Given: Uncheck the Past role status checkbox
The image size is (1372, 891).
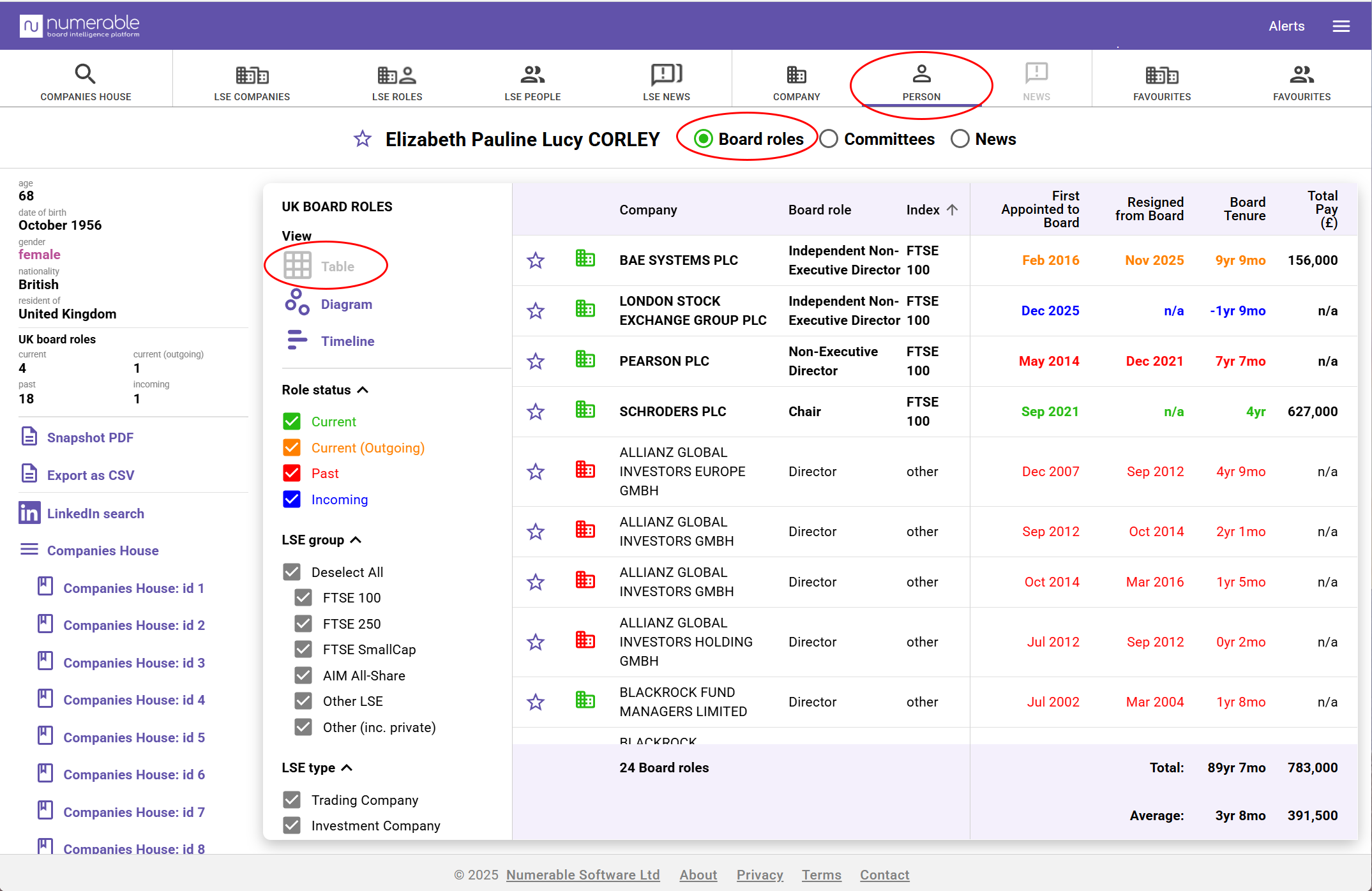Looking at the screenshot, I should coord(292,474).
